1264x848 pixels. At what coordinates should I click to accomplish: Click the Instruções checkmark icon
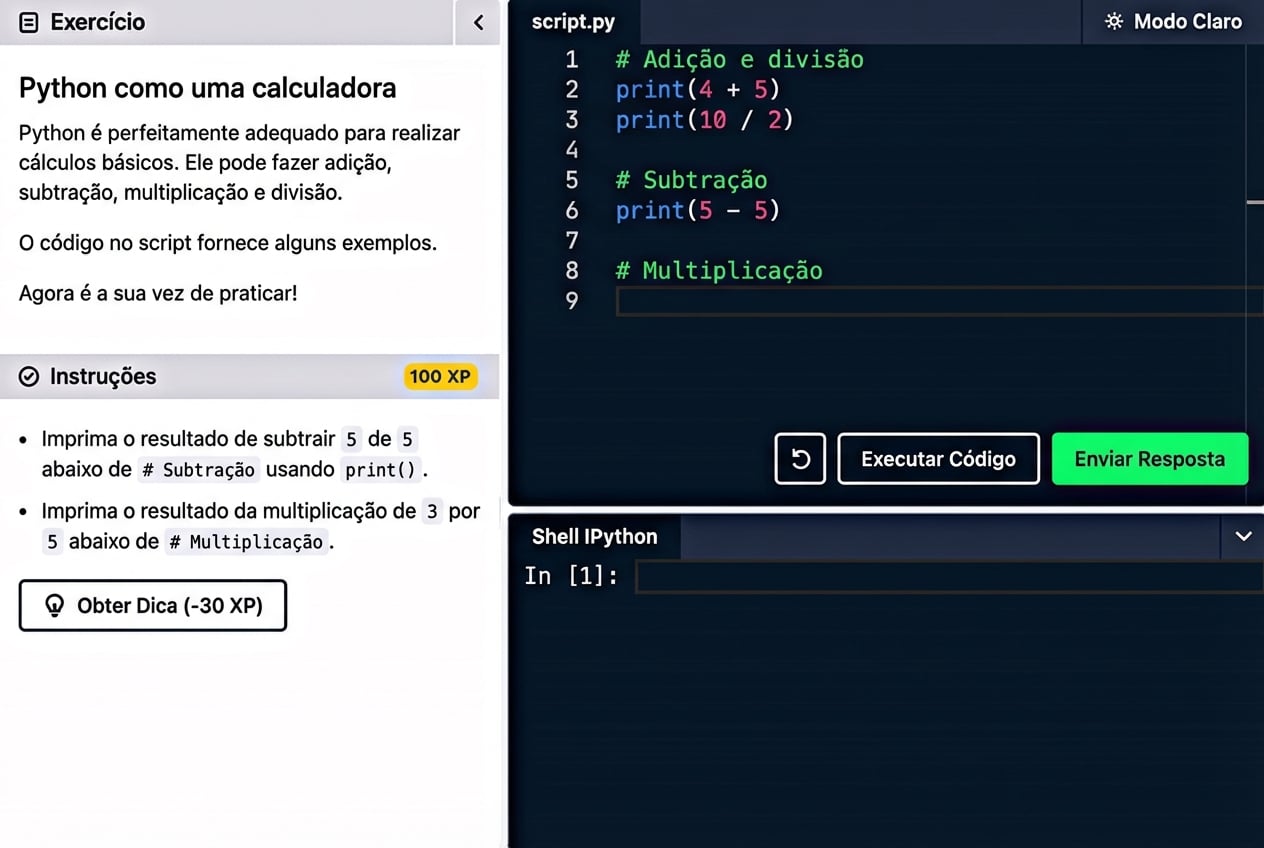pos(30,377)
